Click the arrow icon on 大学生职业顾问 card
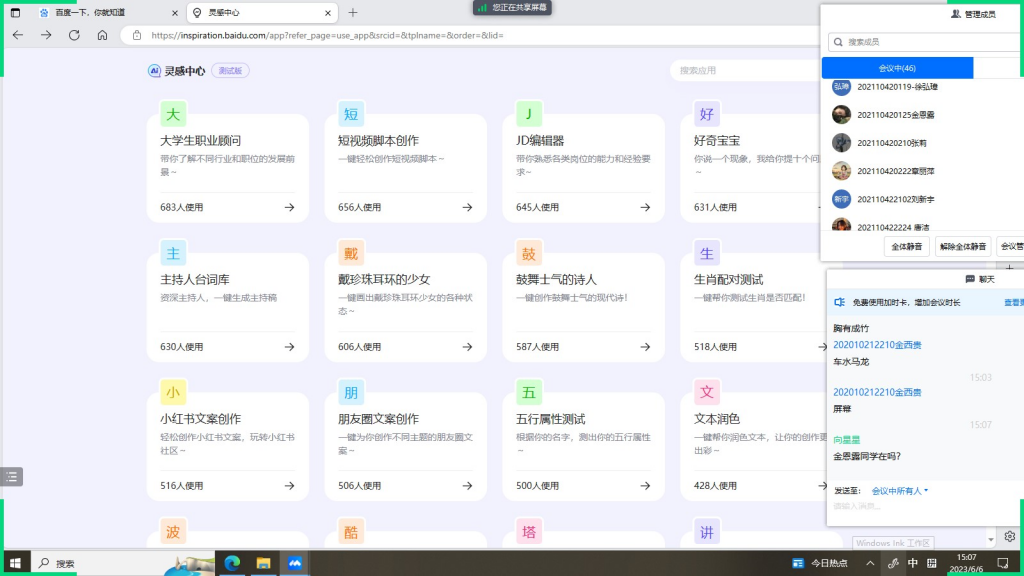Screen dimensions: 1024x576 click(x=289, y=207)
